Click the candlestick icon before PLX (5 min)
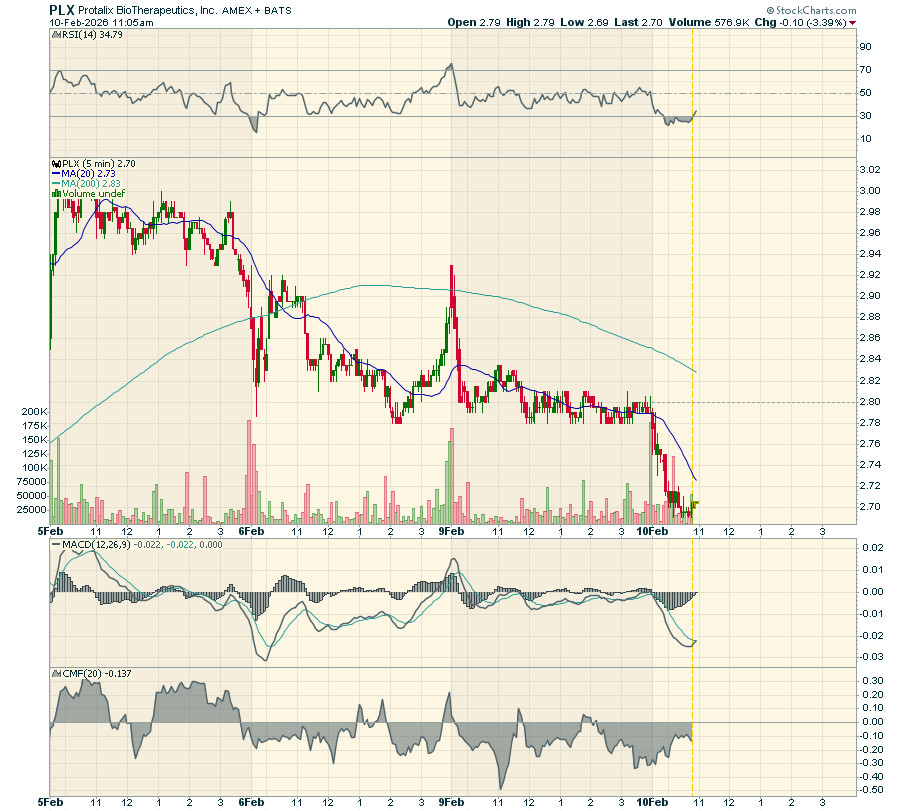Viewport: 900px width, 811px height. 56,164
